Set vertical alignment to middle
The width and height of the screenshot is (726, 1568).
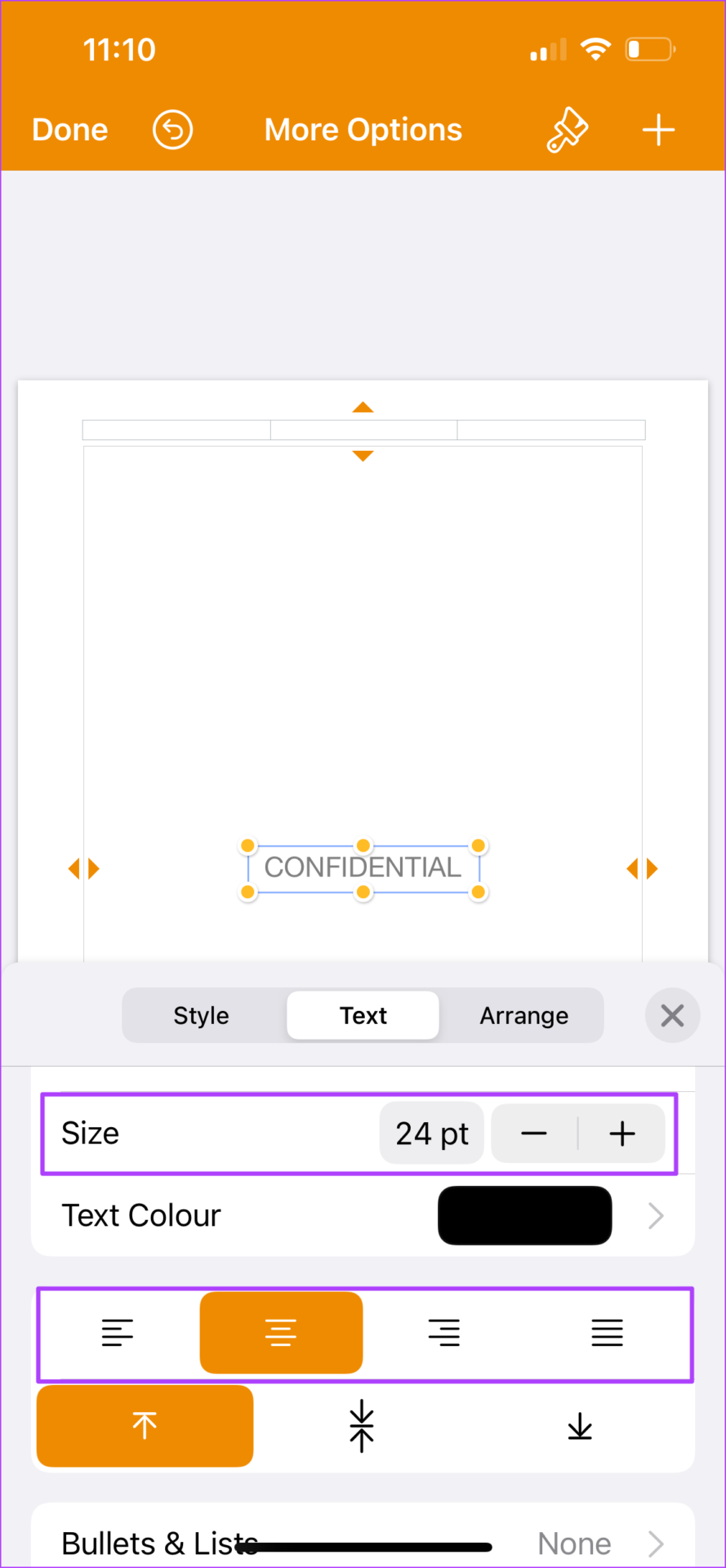click(x=362, y=1426)
